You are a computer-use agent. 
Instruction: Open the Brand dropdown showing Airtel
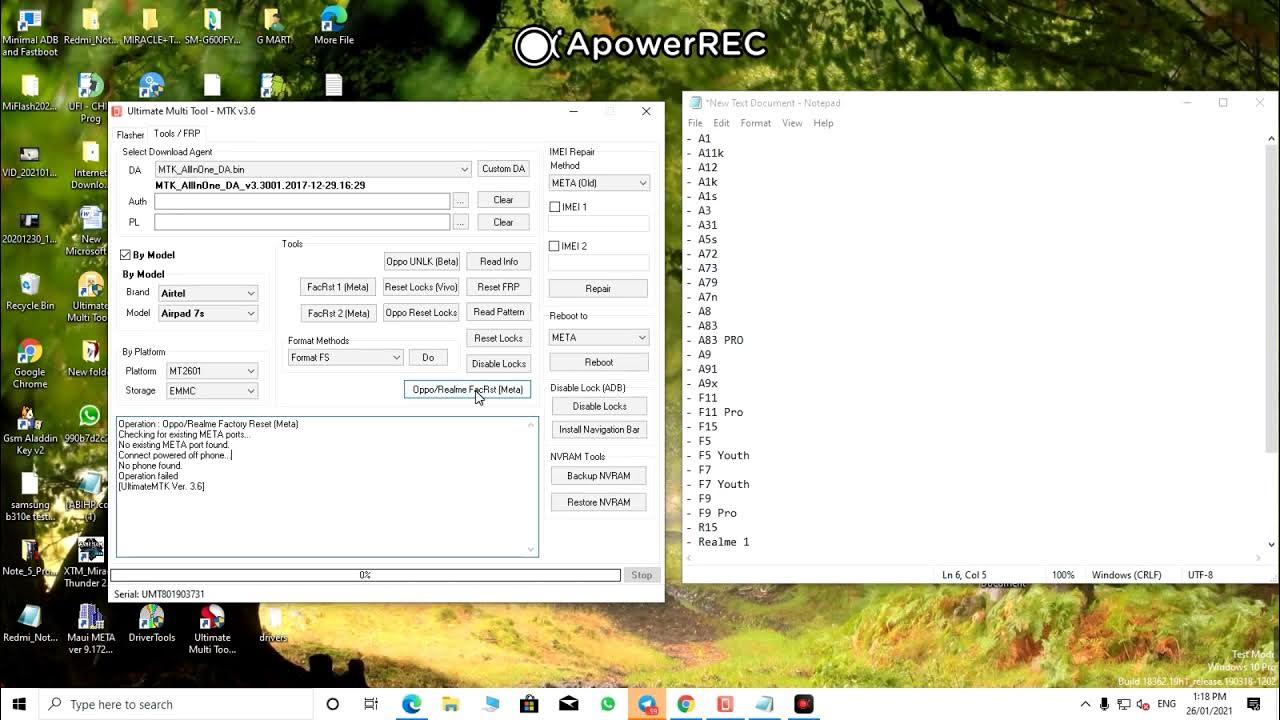(208, 293)
